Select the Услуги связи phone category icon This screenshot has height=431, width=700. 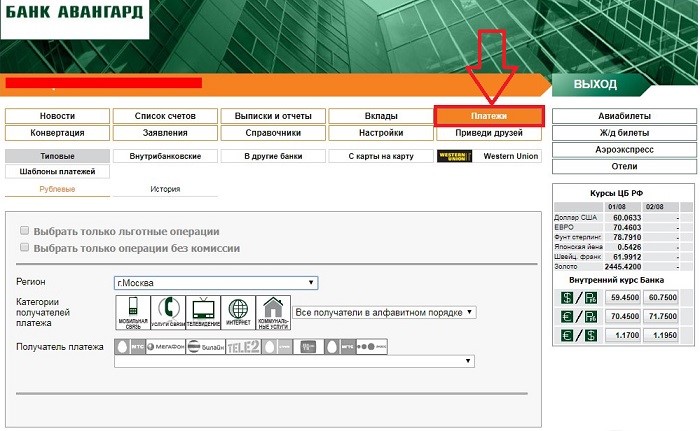tap(168, 312)
